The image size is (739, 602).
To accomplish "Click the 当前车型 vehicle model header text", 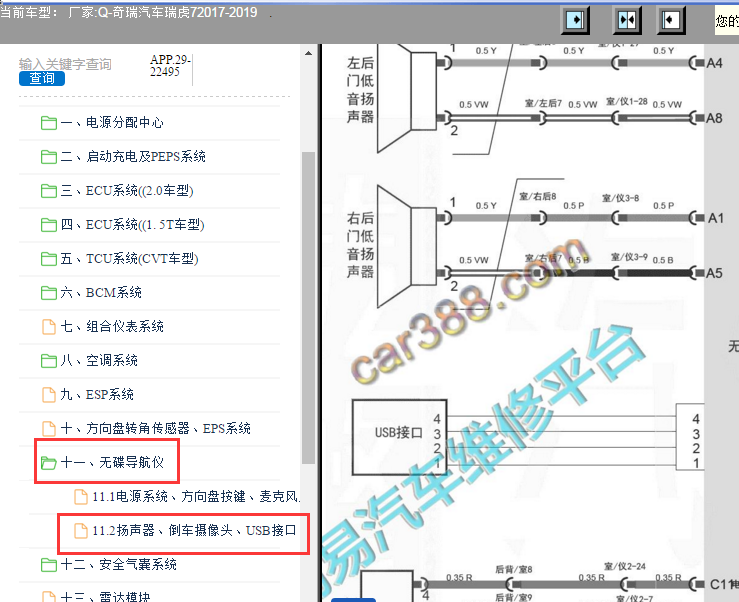I will coord(128,12).
